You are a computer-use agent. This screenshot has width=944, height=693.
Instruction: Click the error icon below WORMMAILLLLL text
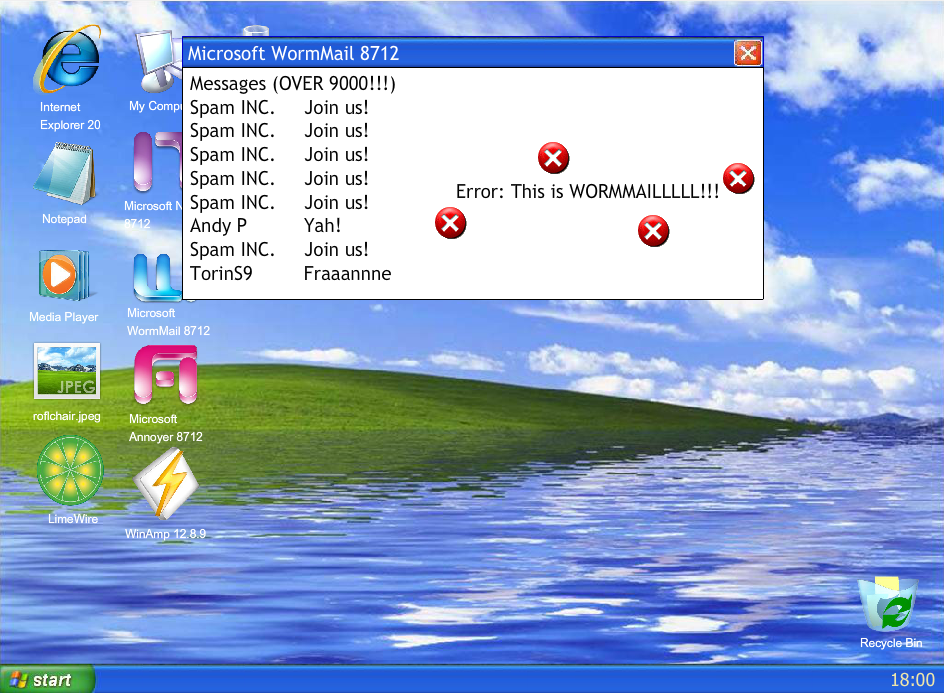(653, 231)
